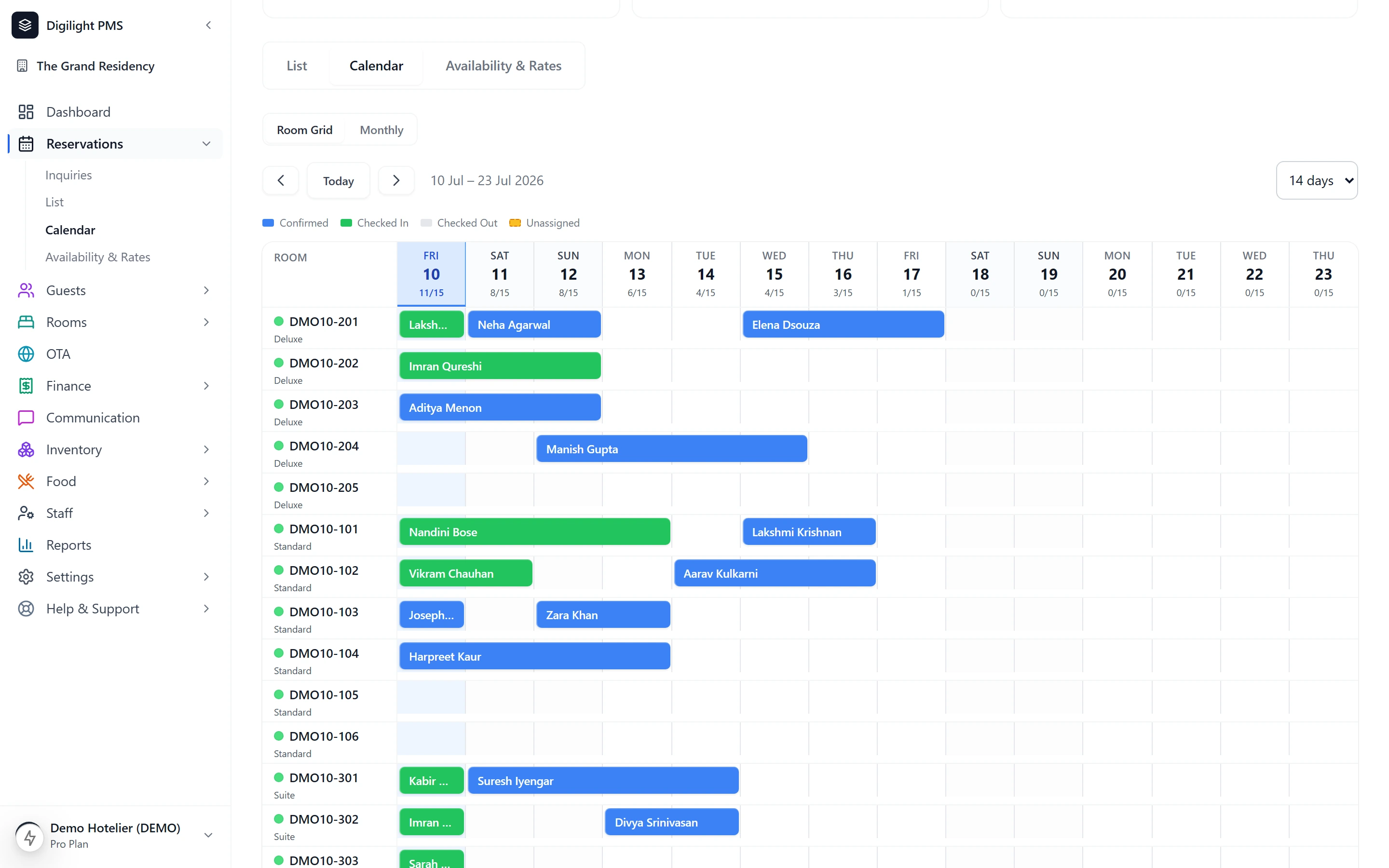This screenshot has height=868, width=1389.
Task: Expand the Food submenu
Action: (206, 482)
